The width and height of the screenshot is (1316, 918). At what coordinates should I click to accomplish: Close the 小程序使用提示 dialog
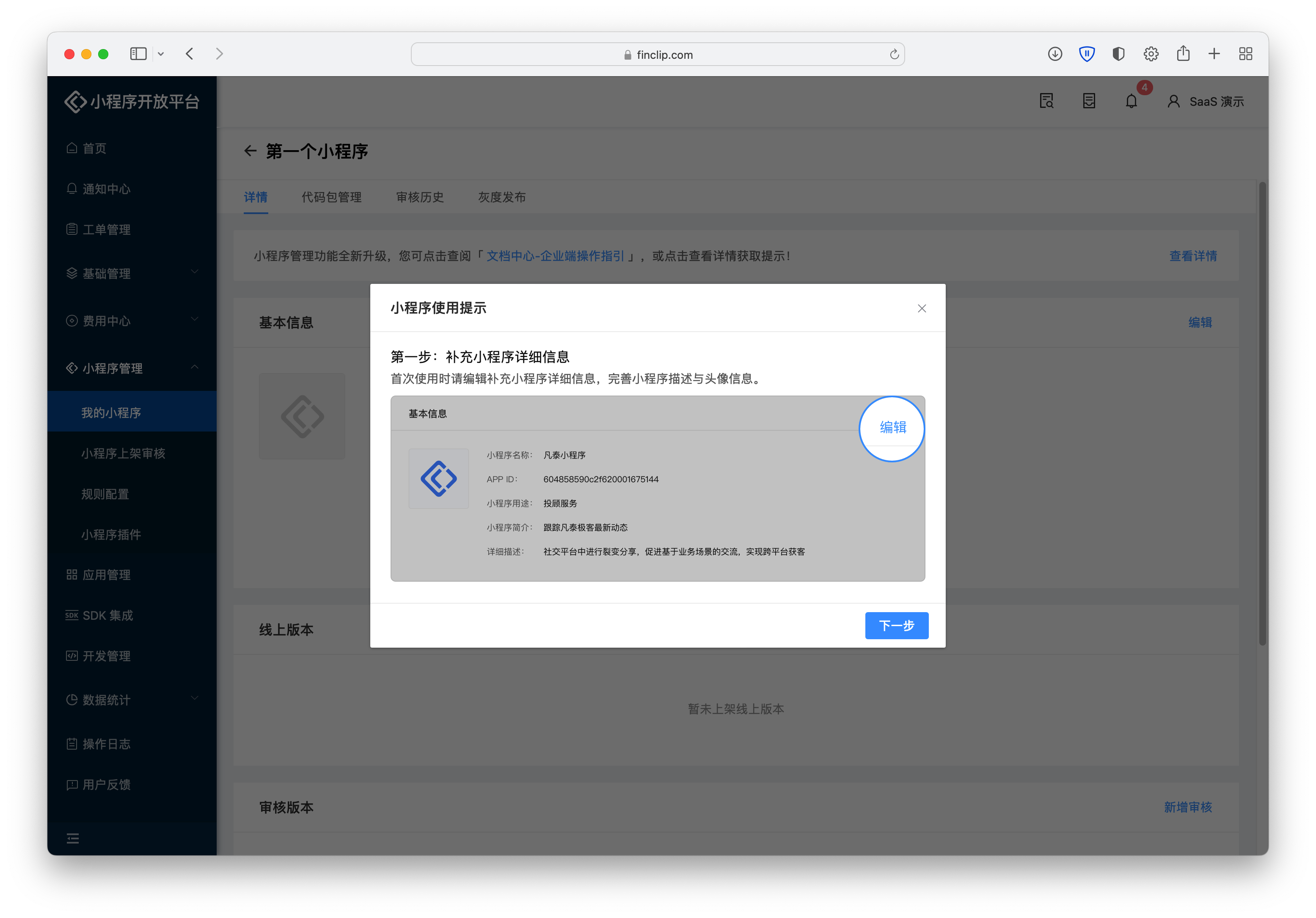(922, 308)
